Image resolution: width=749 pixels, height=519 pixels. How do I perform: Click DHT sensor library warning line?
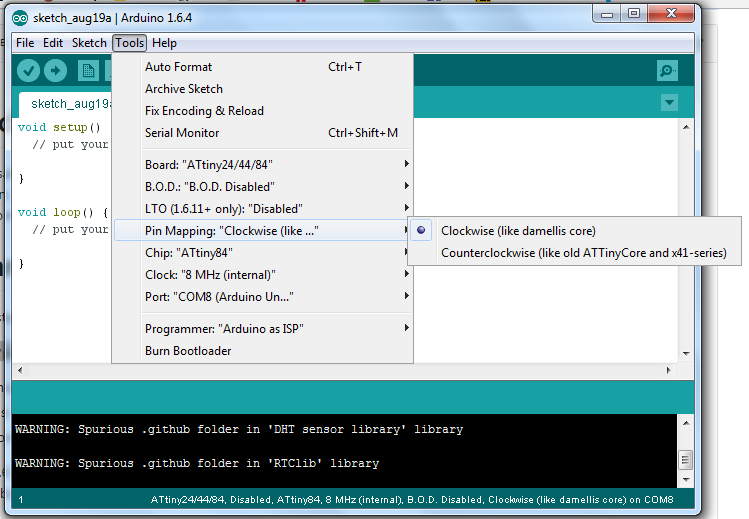239,429
